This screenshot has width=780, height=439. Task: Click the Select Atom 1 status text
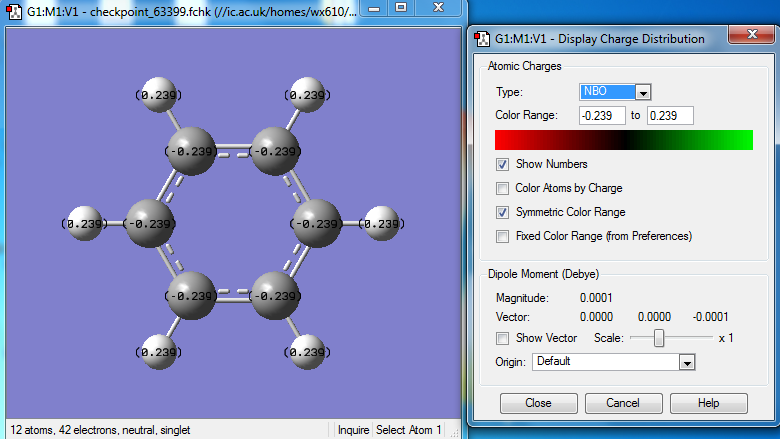click(x=408, y=430)
